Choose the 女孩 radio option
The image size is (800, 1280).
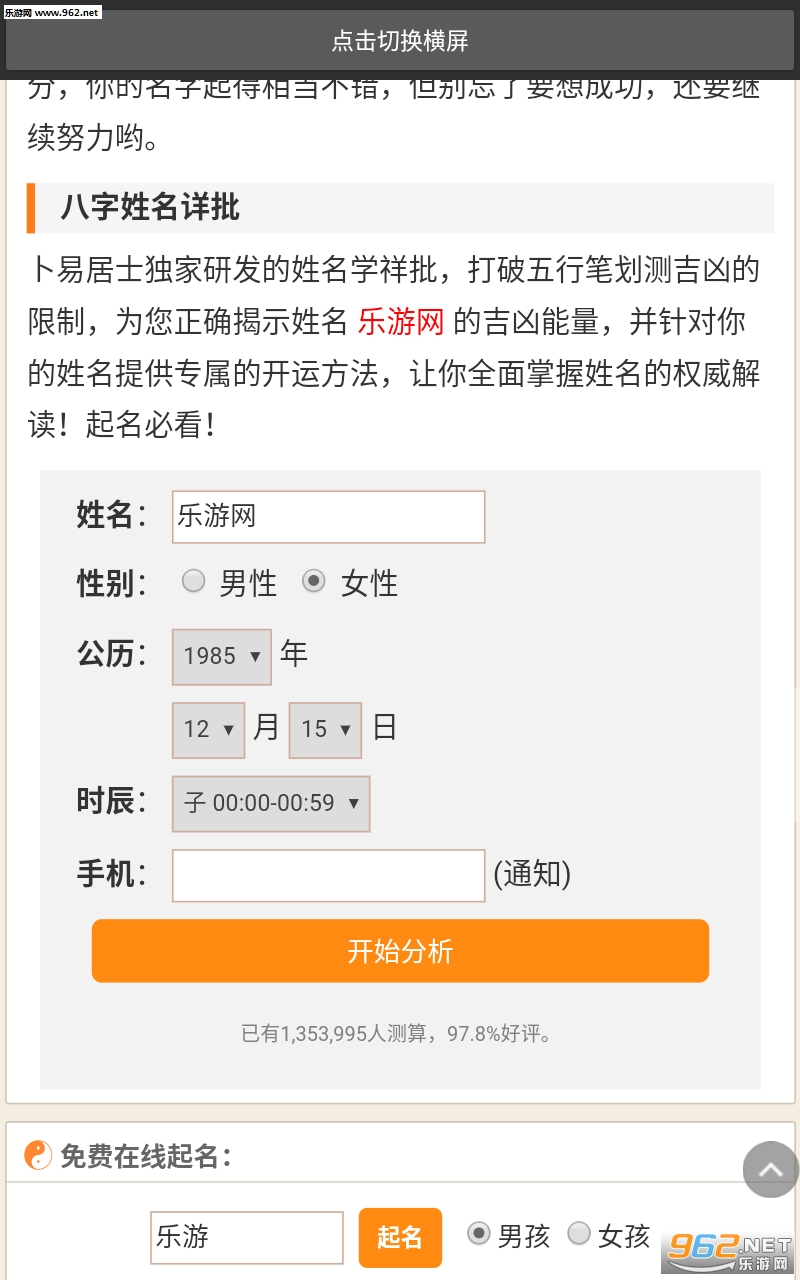tap(579, 1234)
